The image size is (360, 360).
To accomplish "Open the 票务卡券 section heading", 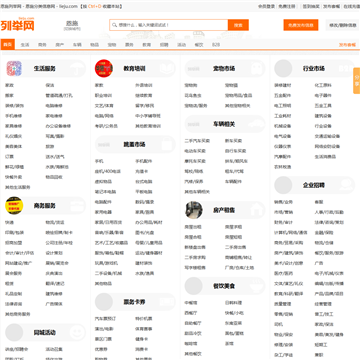I will 134,302.
